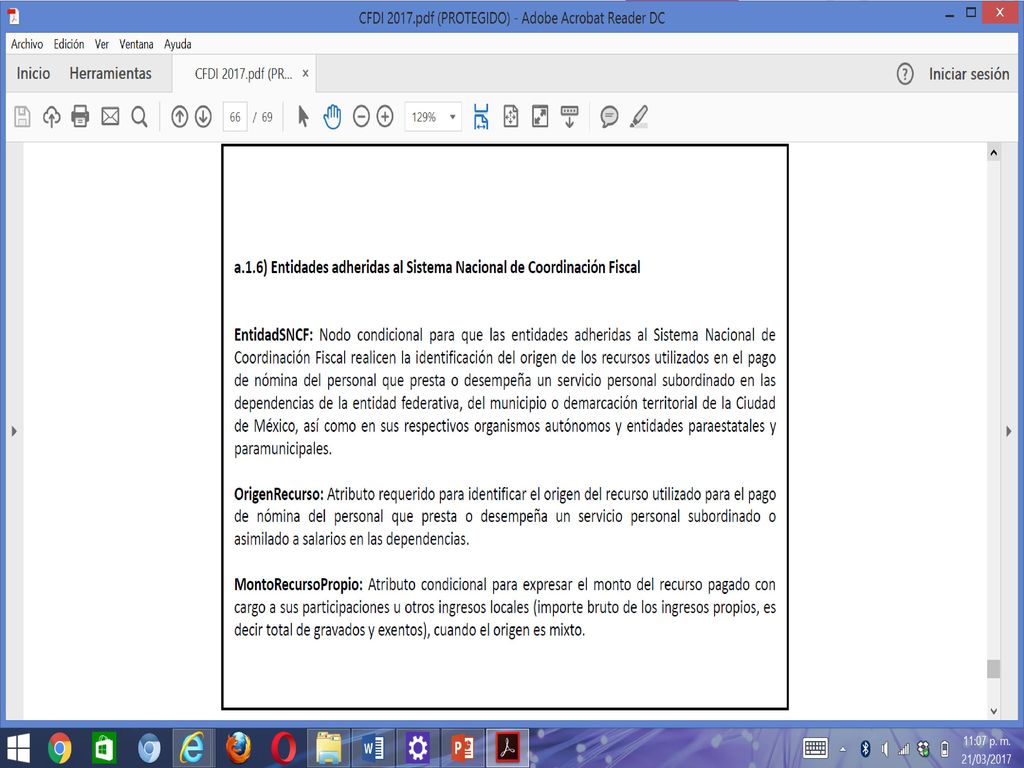Open the Edición menu
The width and height of the screenshot is (1024, 768).
click(69, 44)
